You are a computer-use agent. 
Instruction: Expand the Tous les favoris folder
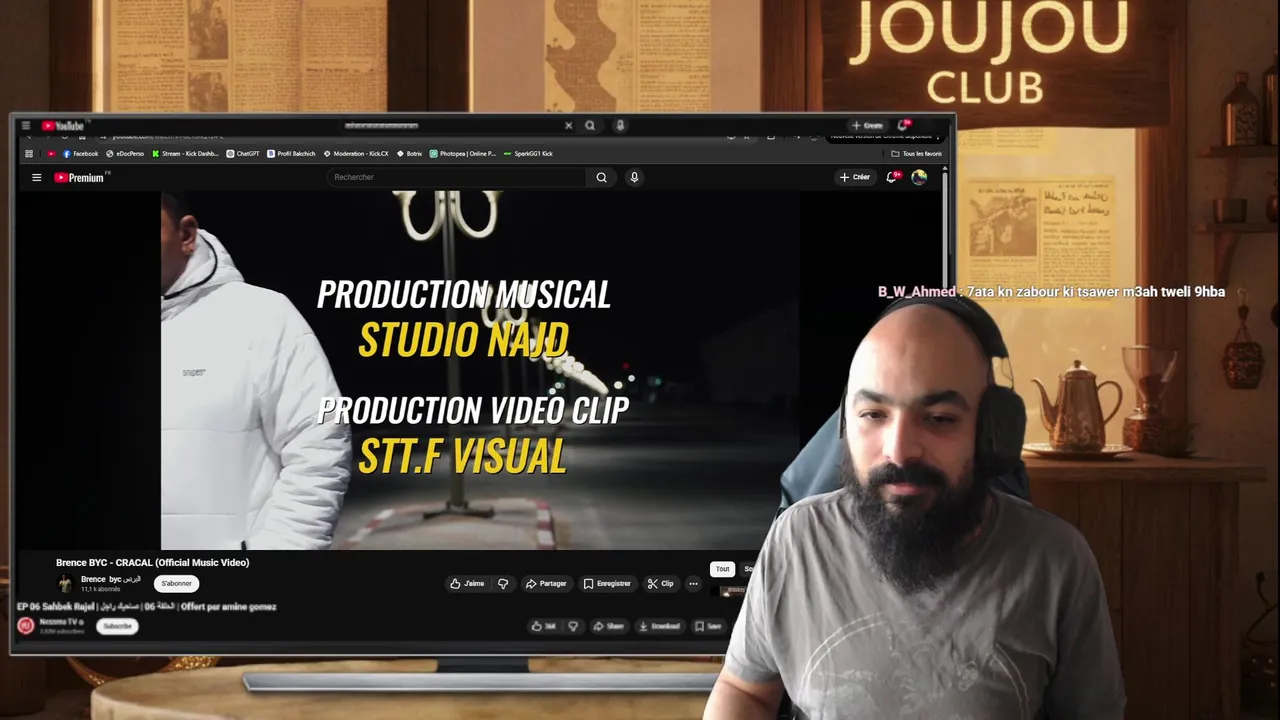coord(916,154)
